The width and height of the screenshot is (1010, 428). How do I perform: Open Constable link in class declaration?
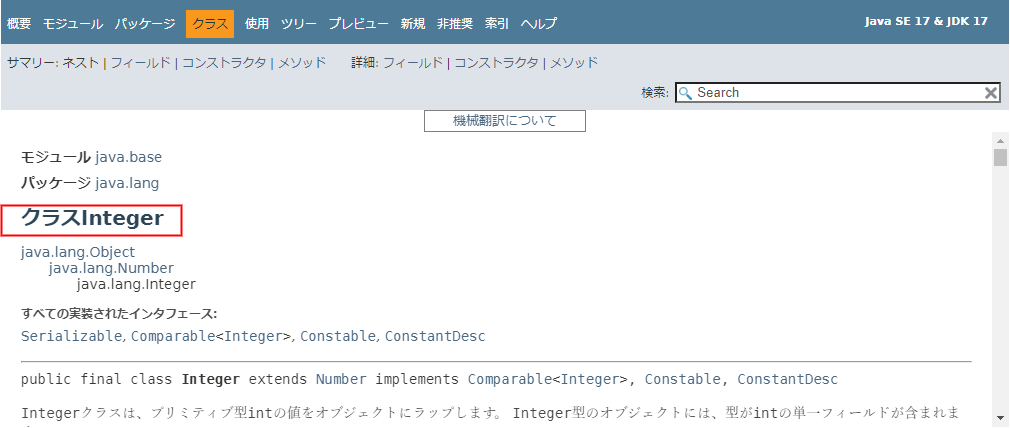(683, 379)
